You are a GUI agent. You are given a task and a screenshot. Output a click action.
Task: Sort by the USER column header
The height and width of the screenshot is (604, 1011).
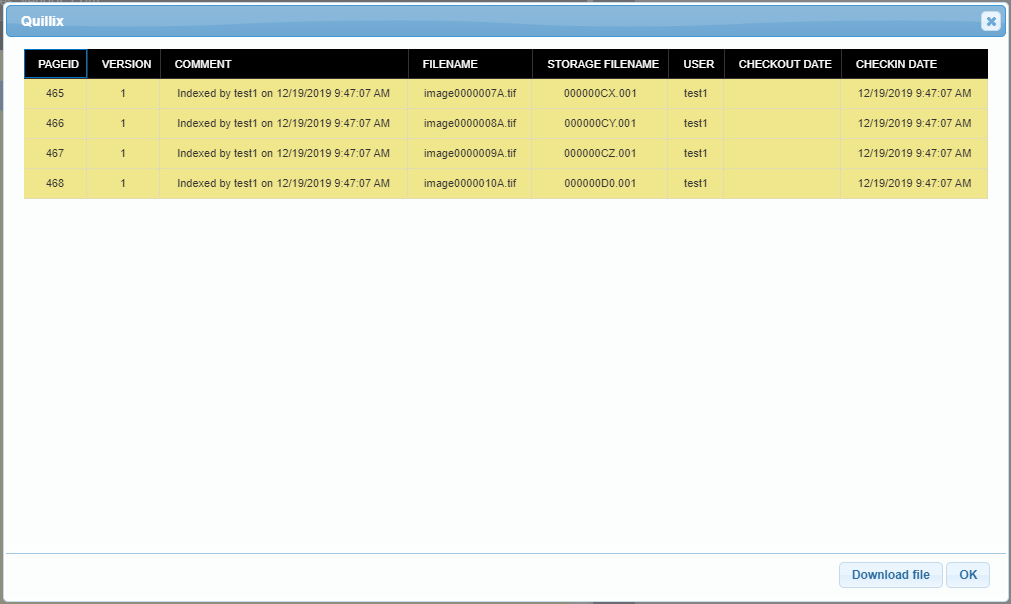pos(698,64)
